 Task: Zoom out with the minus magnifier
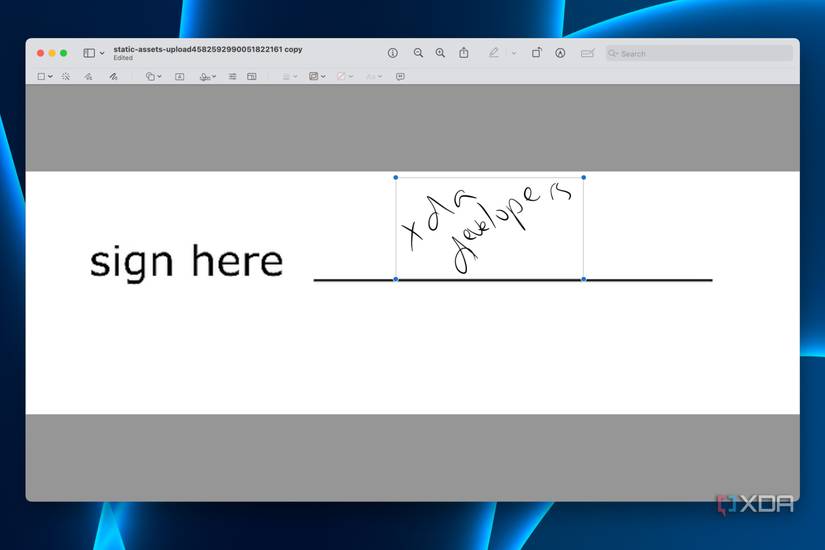click(x=418, y=53)
